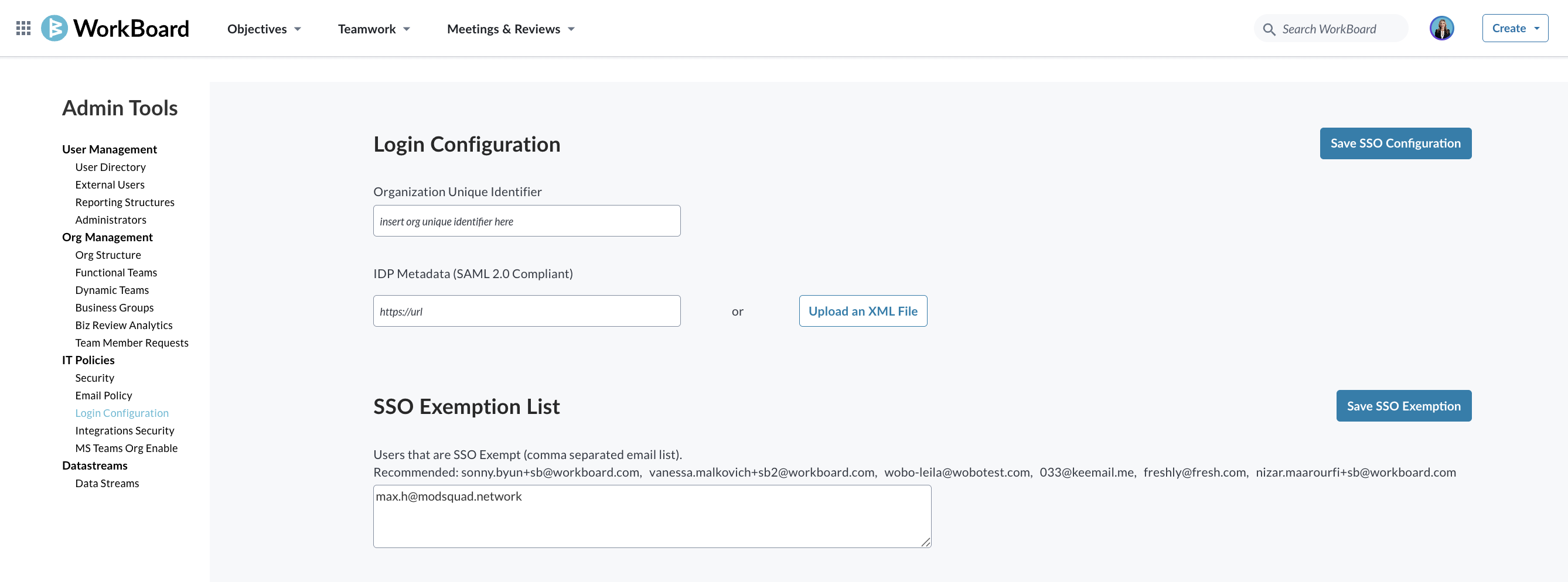Click recommended email freshly@fresh.com

pos(1195,473)
